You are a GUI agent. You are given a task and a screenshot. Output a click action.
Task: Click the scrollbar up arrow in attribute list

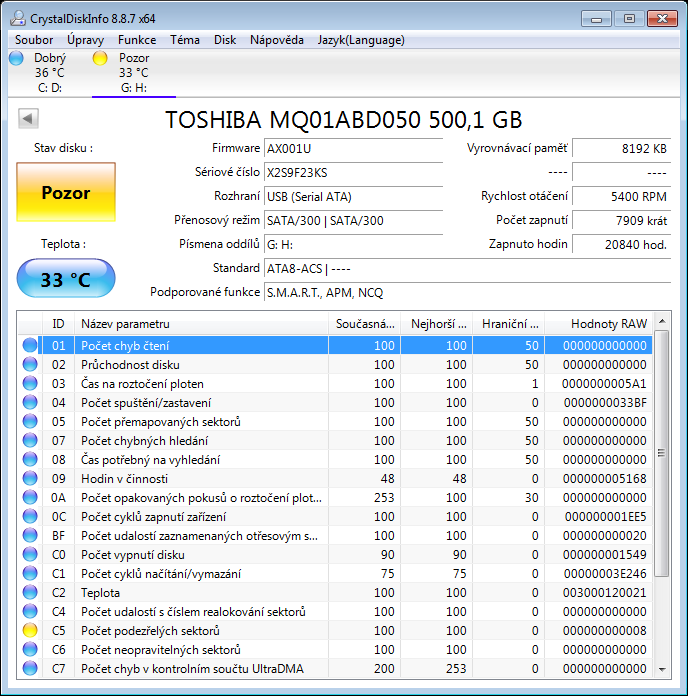(x=661, y=323)
